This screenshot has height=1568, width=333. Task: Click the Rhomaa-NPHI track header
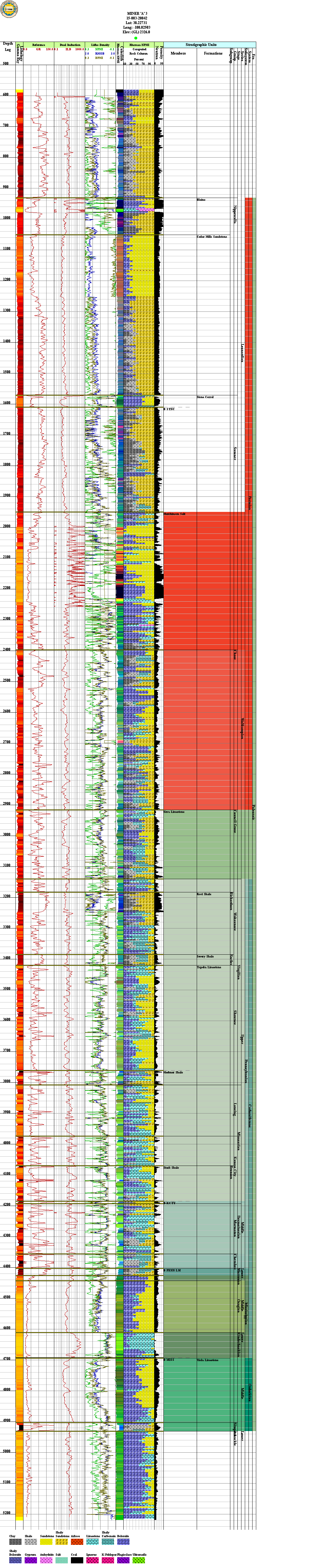[x=139, y=45]
